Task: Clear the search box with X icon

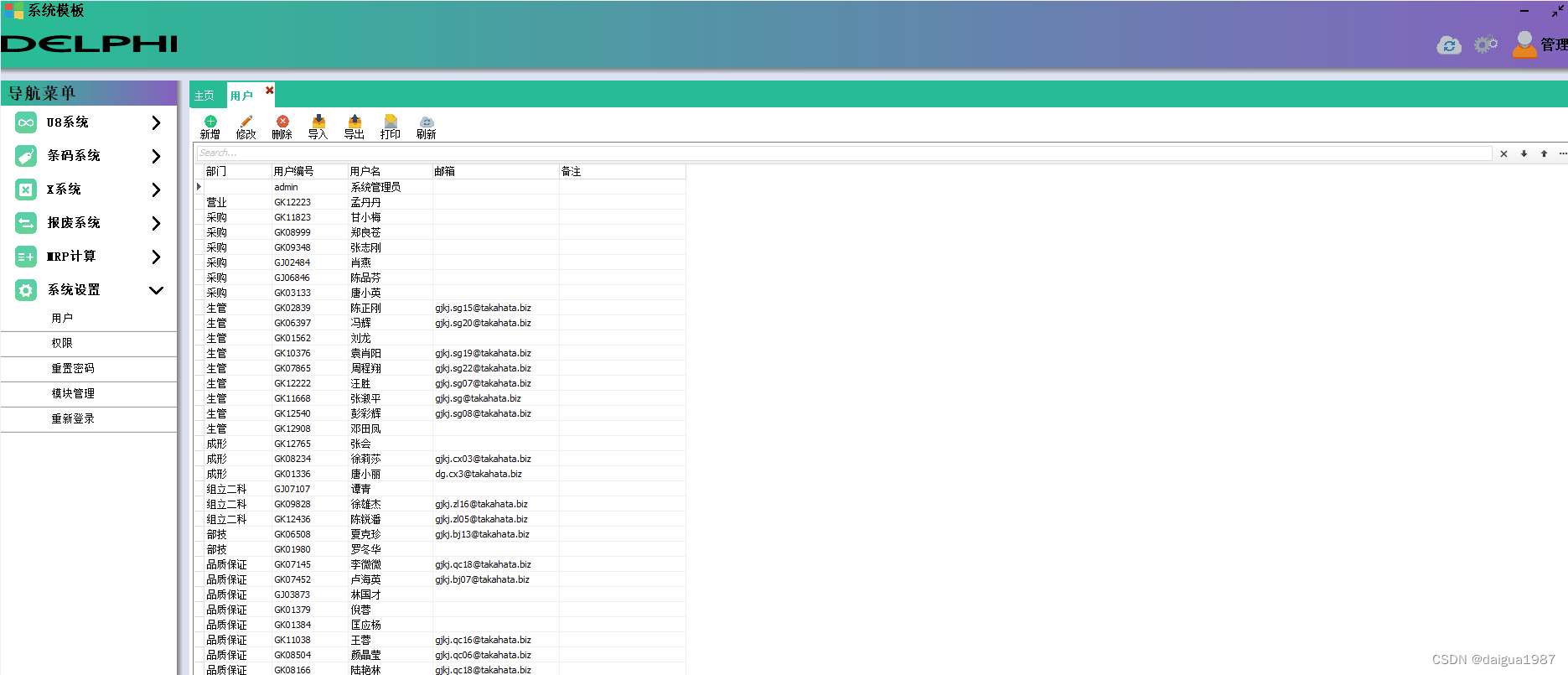Action: click(x=1503, y=153)
